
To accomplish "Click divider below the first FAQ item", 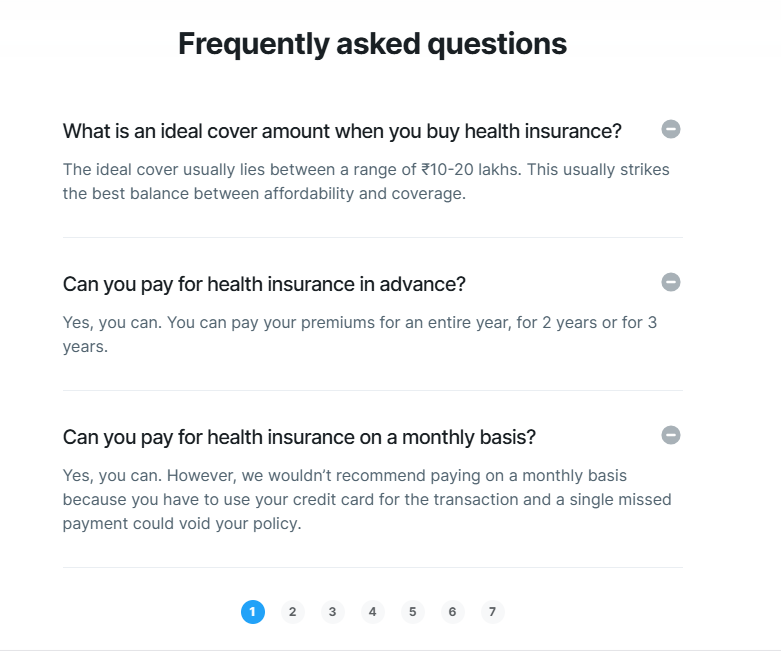I will pos(373,238).
